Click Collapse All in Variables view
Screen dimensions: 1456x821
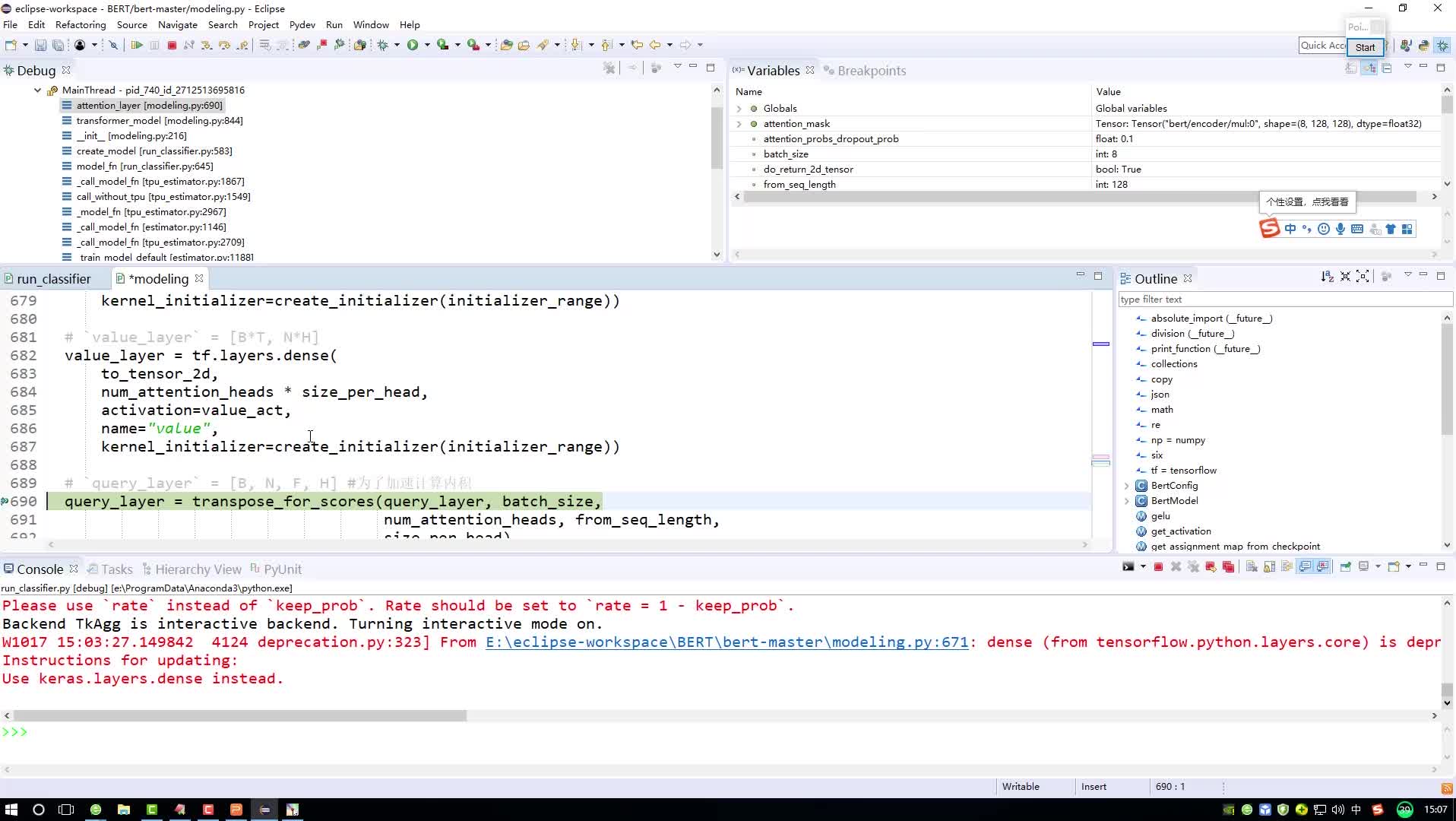1387,68
